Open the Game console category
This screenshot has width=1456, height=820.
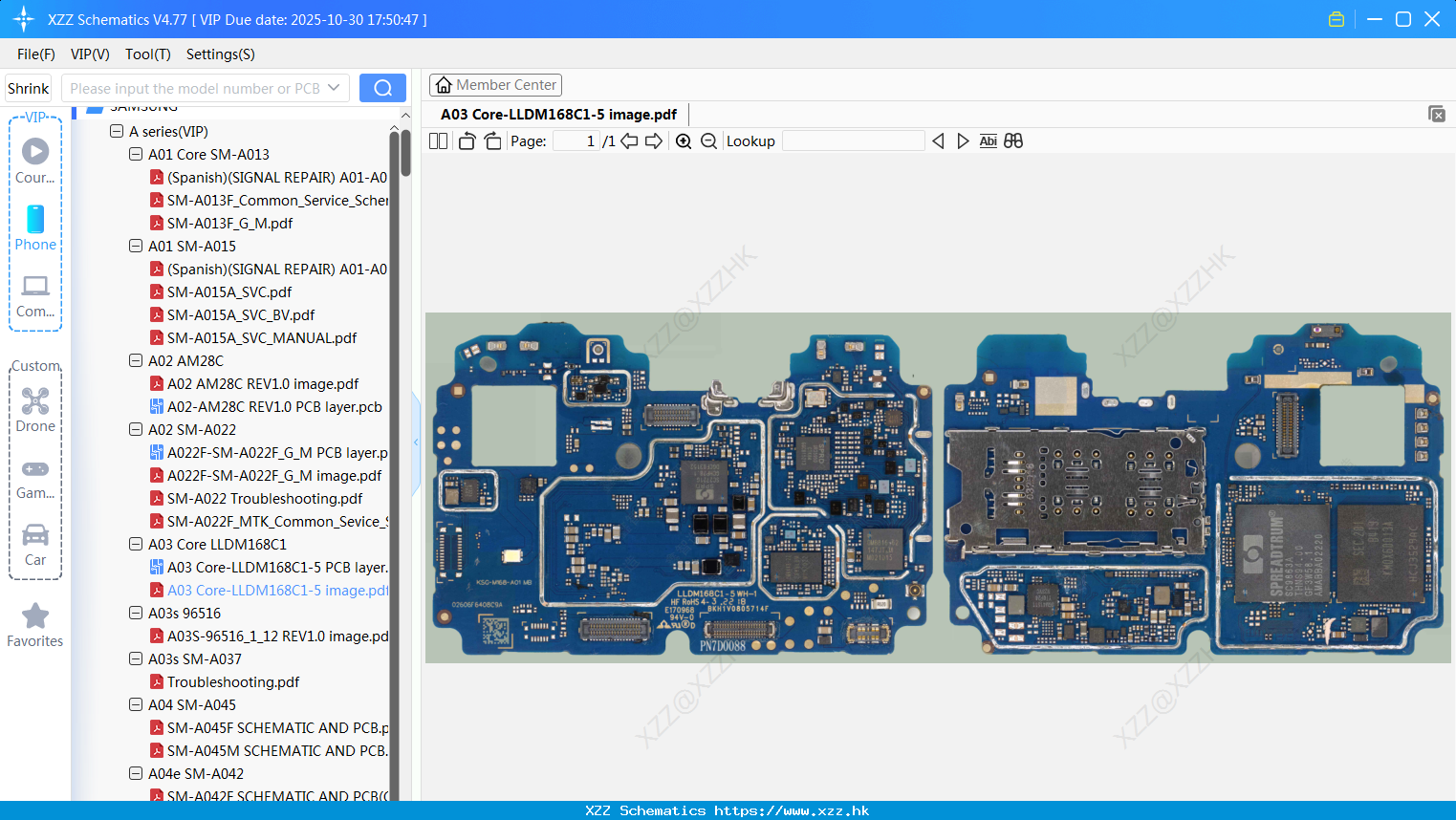click(x=35, y=479)
